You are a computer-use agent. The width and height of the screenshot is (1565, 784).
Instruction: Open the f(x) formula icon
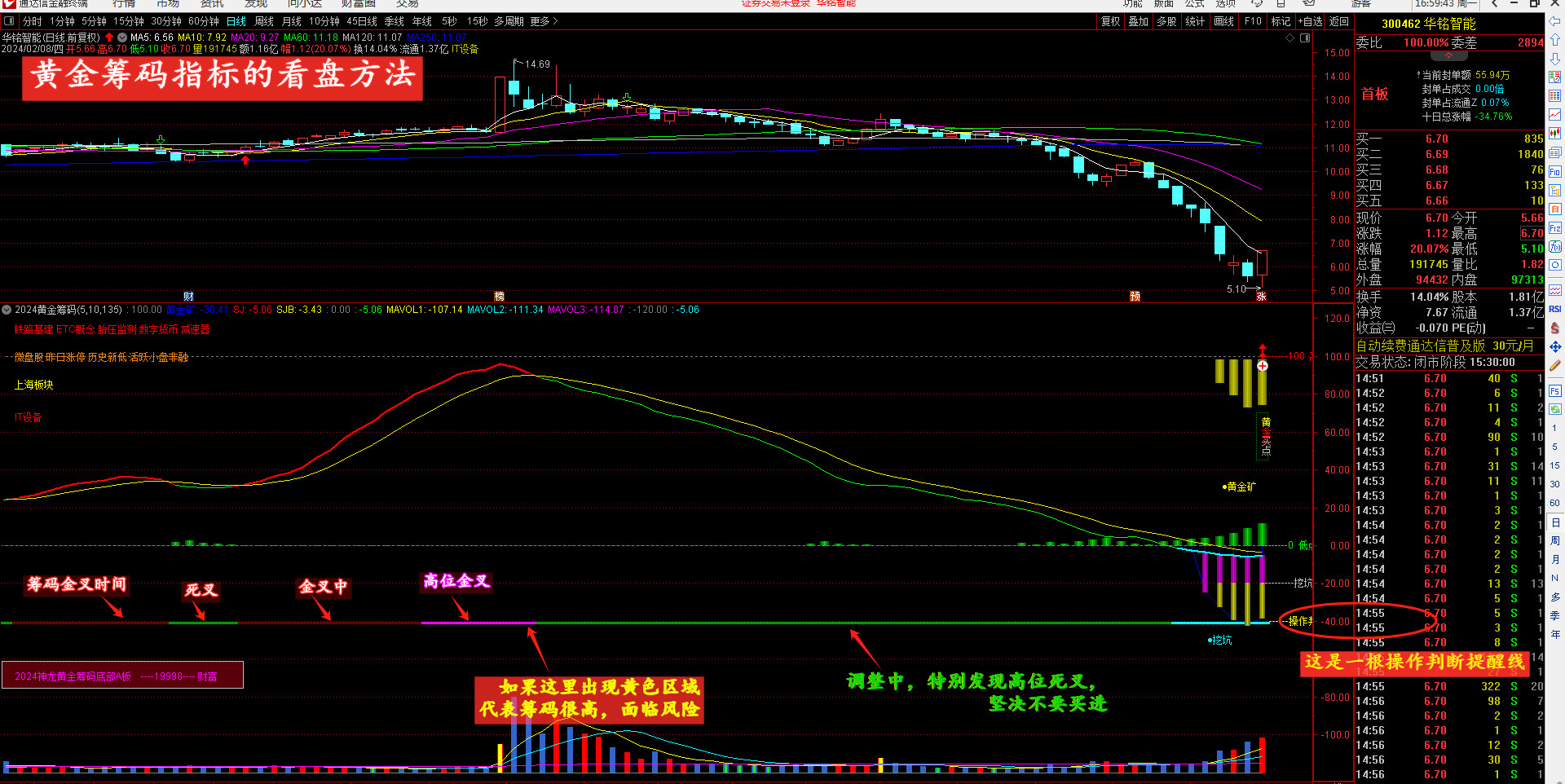[x=1554, y=247]
